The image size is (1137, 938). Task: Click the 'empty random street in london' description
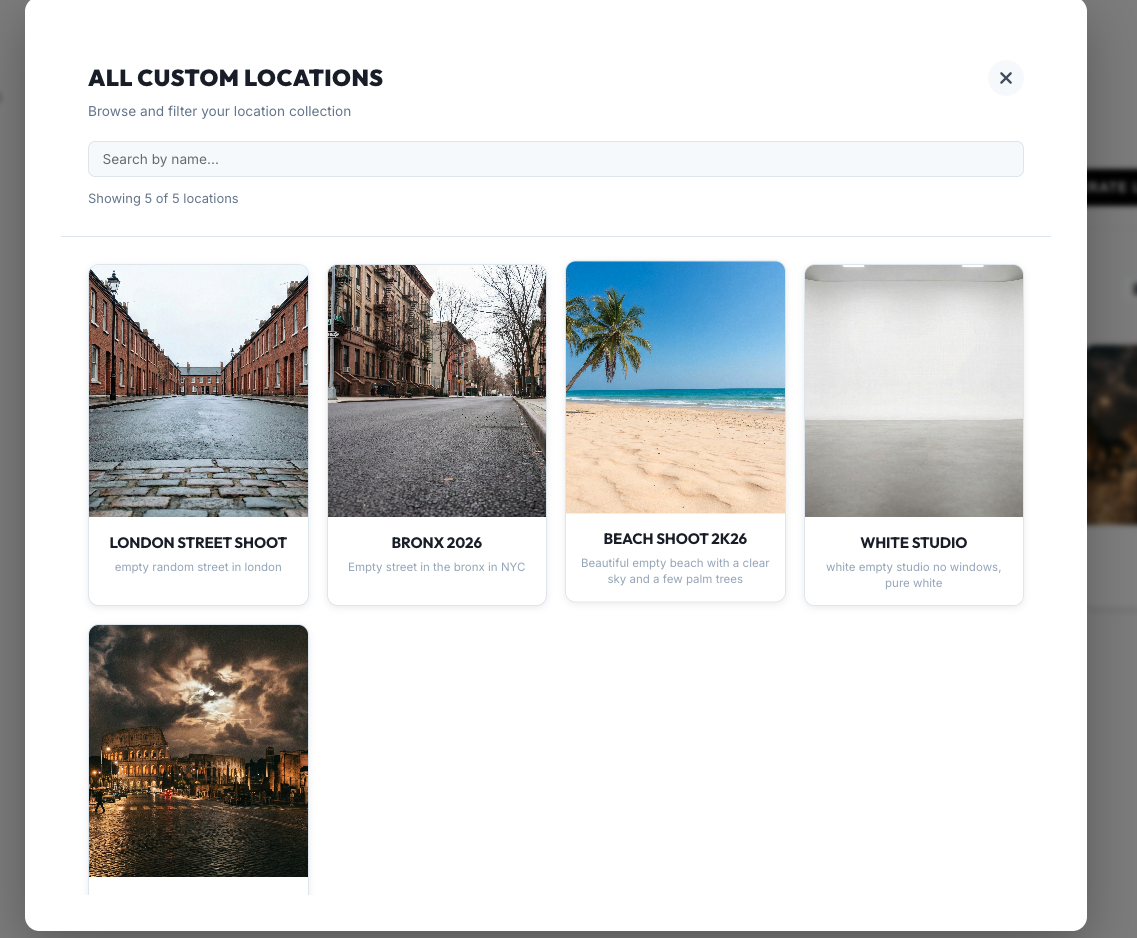[198, 567]
